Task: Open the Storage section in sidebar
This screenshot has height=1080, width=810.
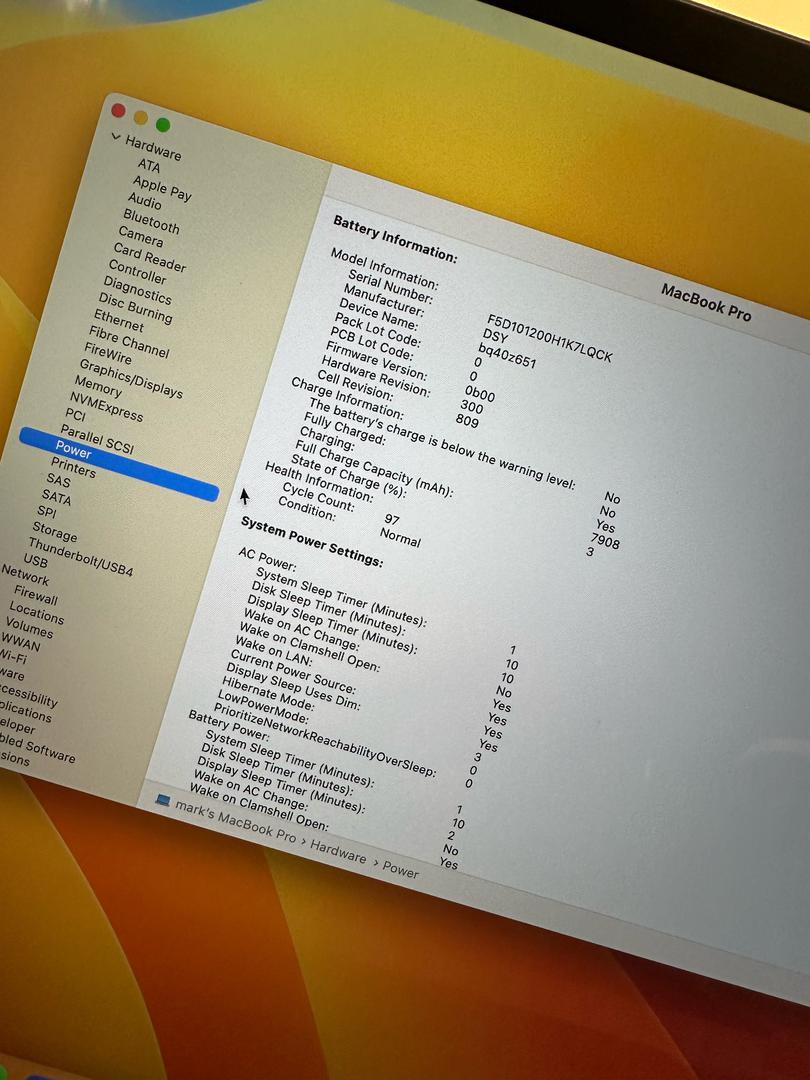Action: click(x=54, y=530)
